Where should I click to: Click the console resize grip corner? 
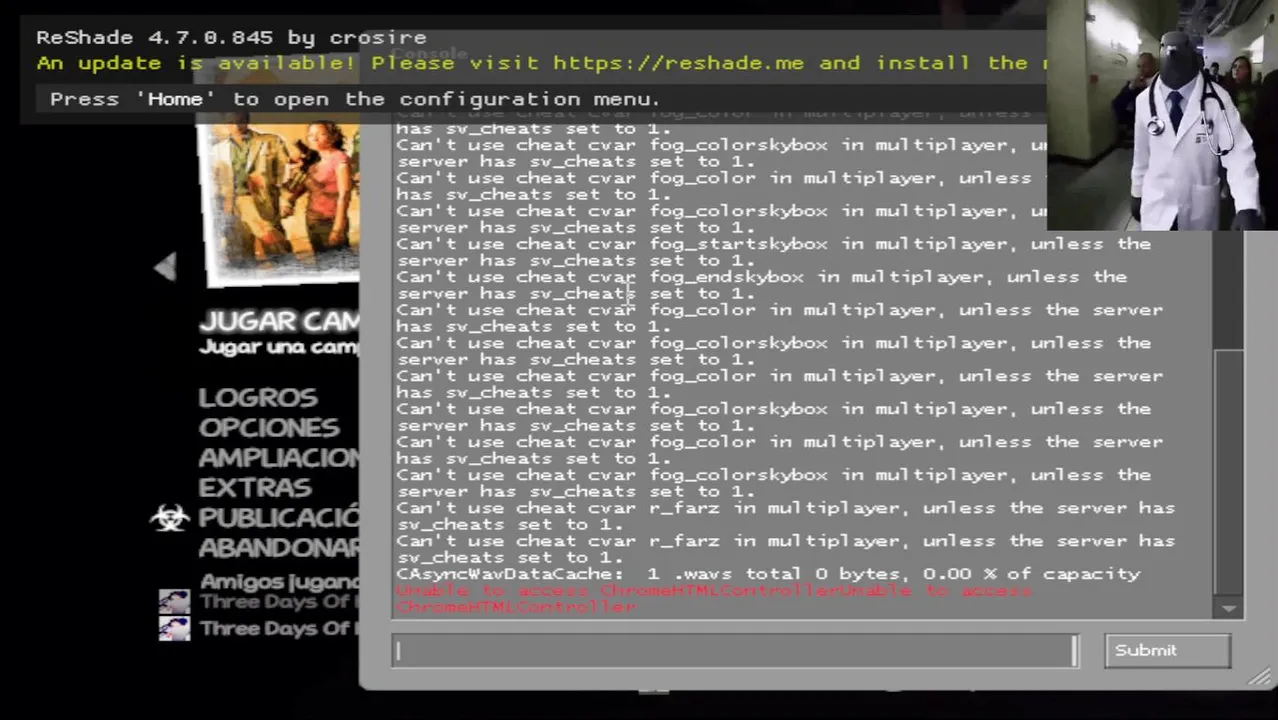click(x=1259, y=677)
